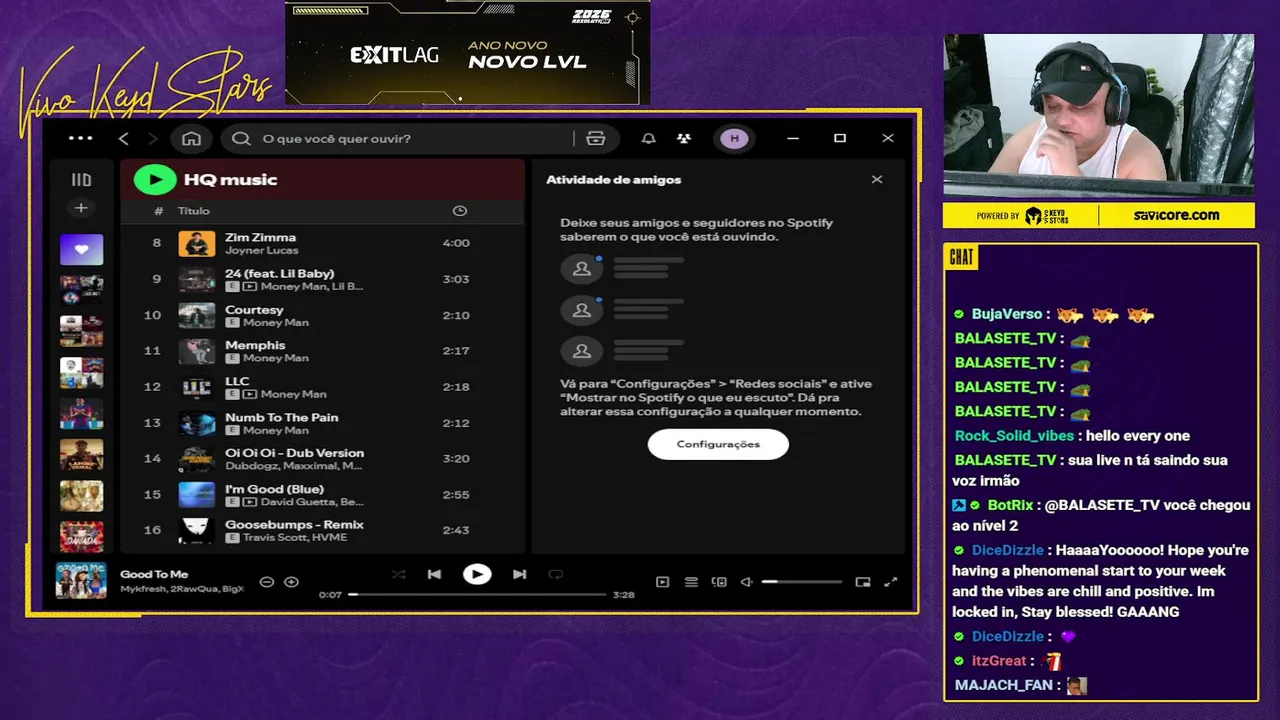Click the username MAJACH_FAN in chat

point(1004,685)
